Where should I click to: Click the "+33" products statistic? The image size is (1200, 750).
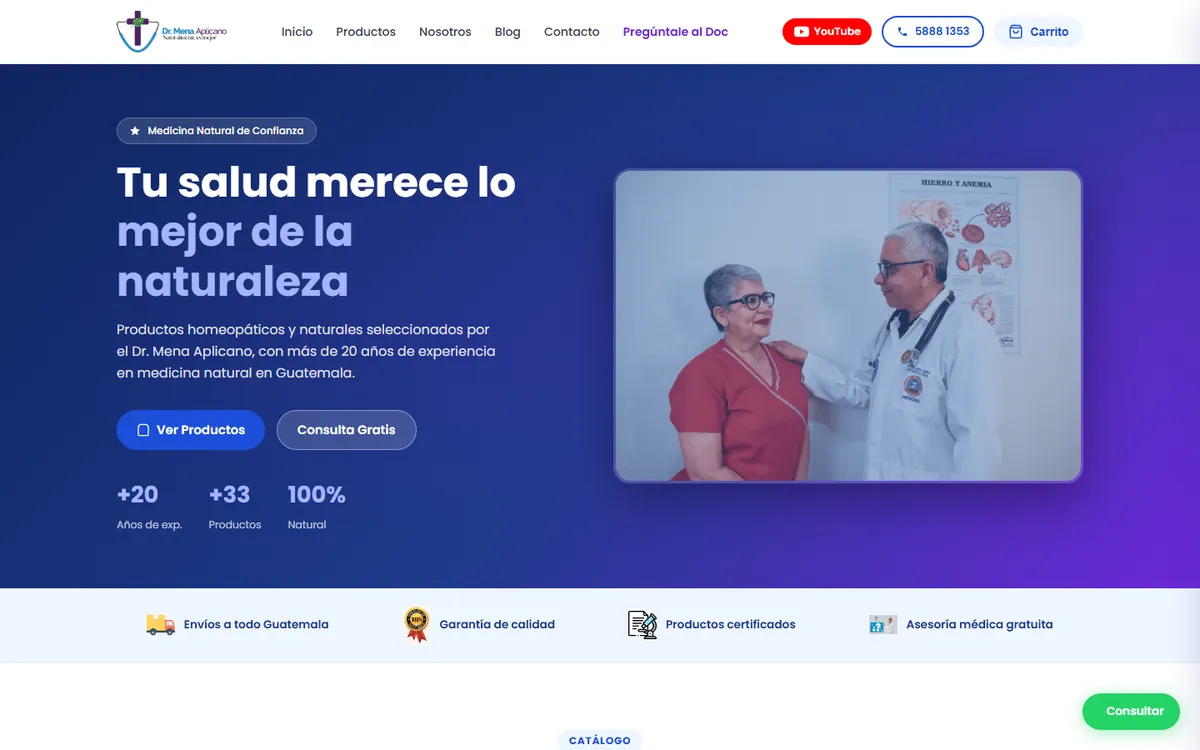coord(229,494)
